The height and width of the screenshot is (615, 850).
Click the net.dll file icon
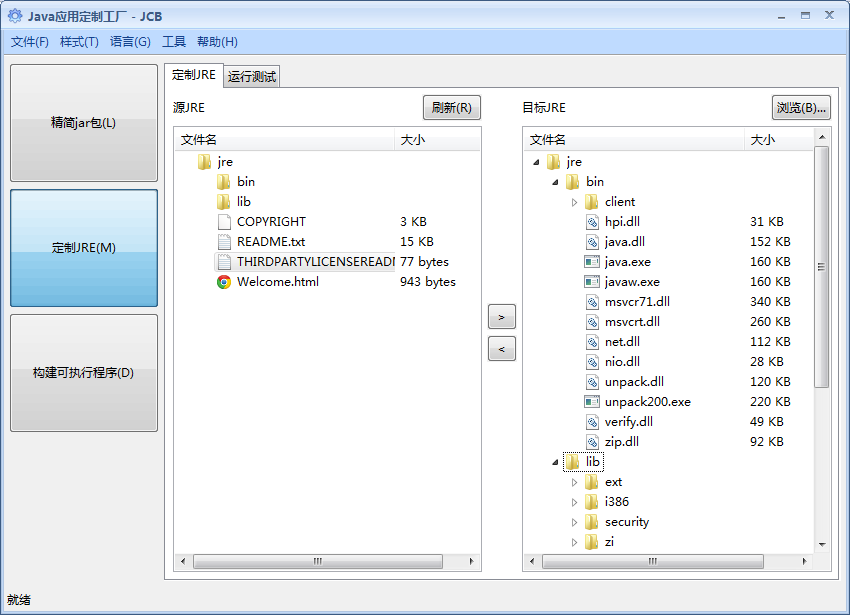(x=592, y=342)
